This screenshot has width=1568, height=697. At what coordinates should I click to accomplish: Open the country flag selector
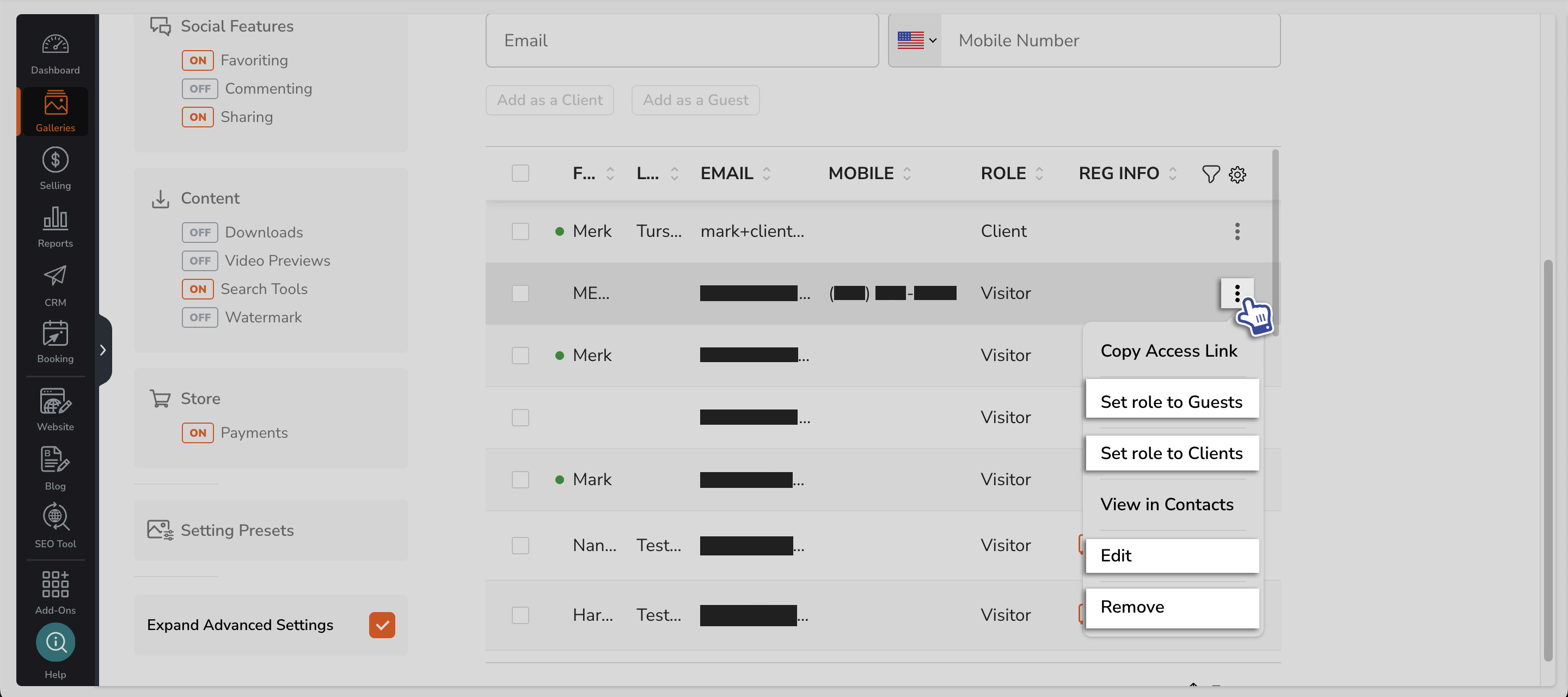click(915, 40)
